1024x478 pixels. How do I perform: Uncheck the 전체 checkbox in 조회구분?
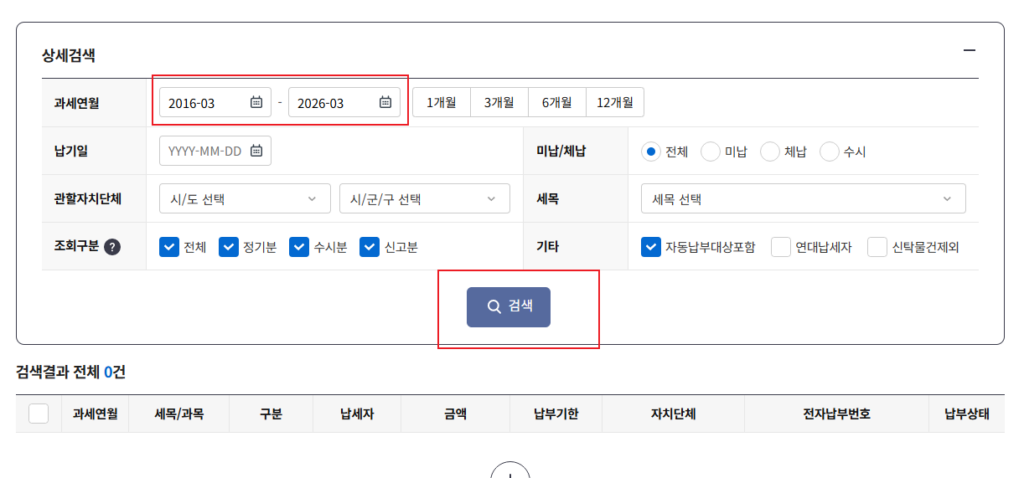pyautogui.click(x=169, y=247)
